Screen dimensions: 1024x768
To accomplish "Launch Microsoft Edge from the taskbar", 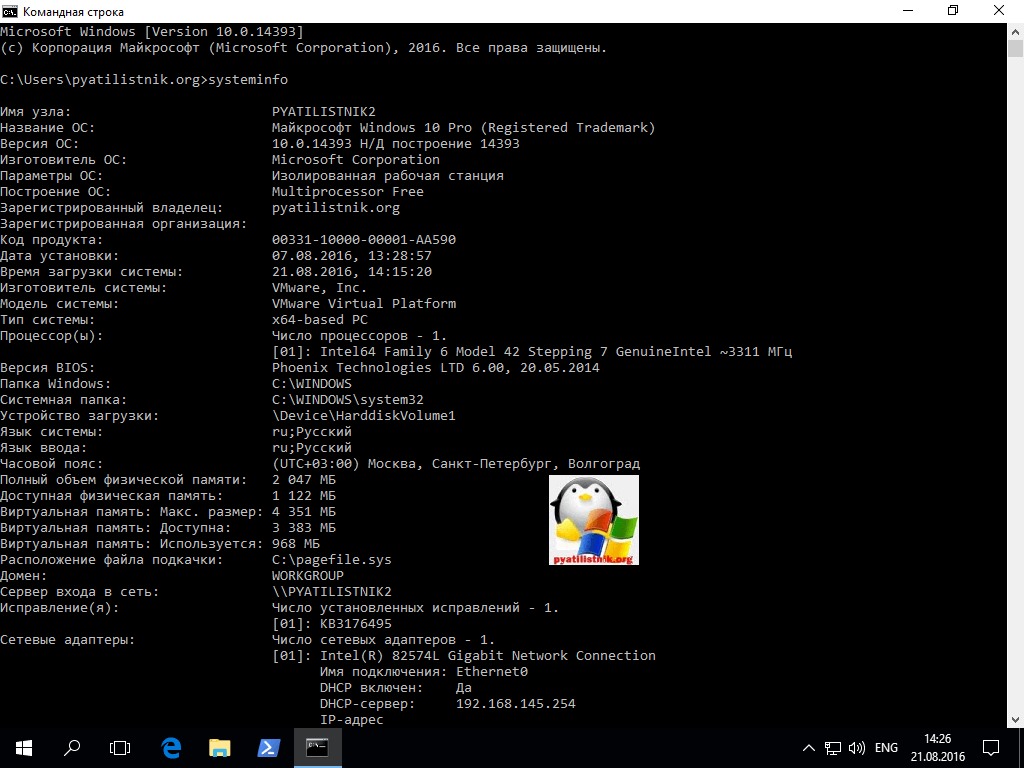I will [170, 747].
